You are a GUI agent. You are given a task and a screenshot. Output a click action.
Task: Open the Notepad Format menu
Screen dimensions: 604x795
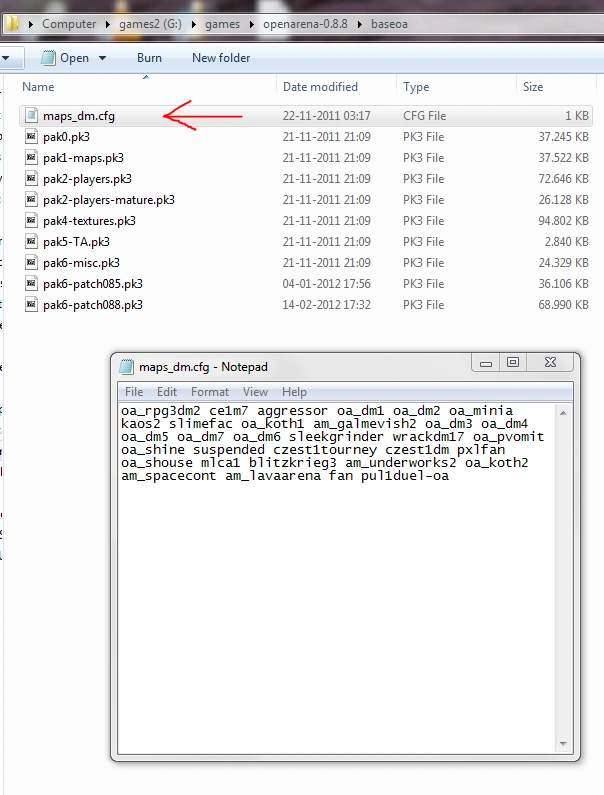click(210, 392)
